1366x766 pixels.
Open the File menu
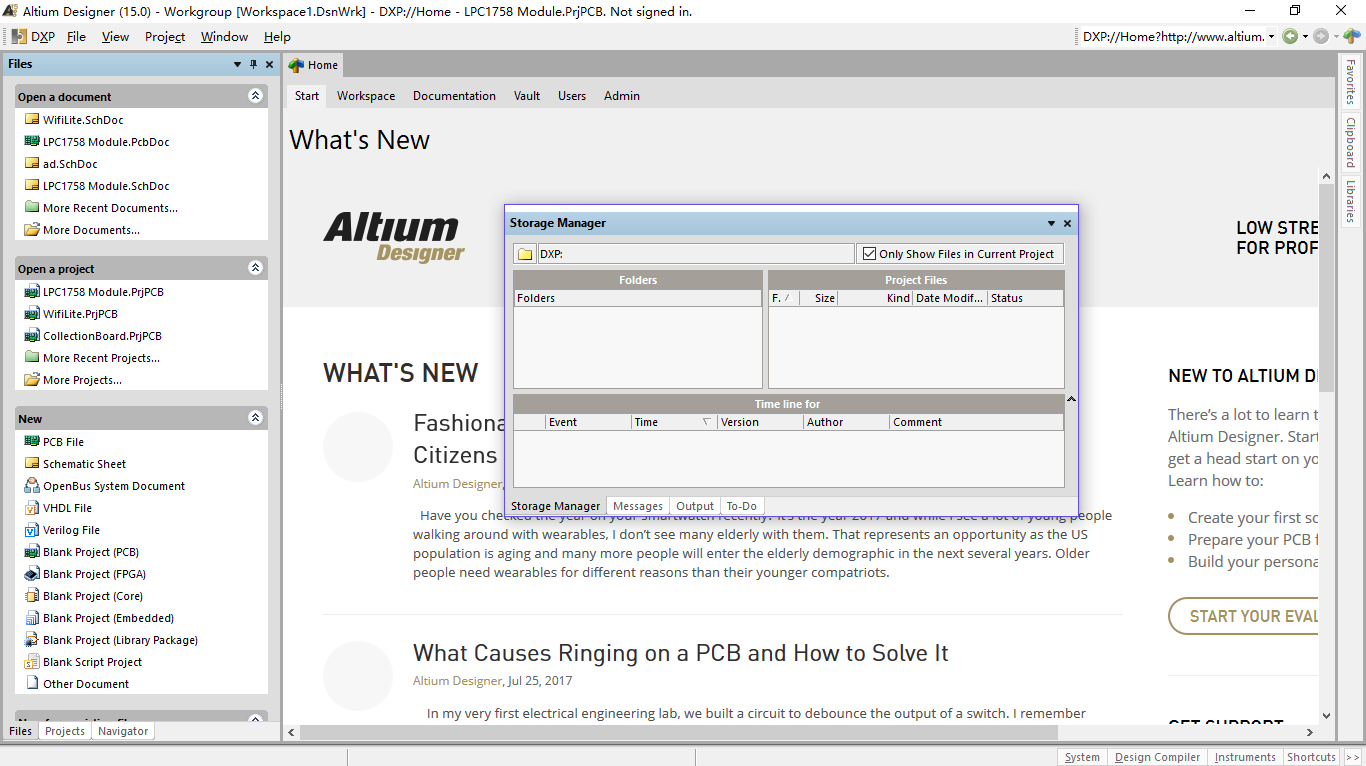pos(76,37)
